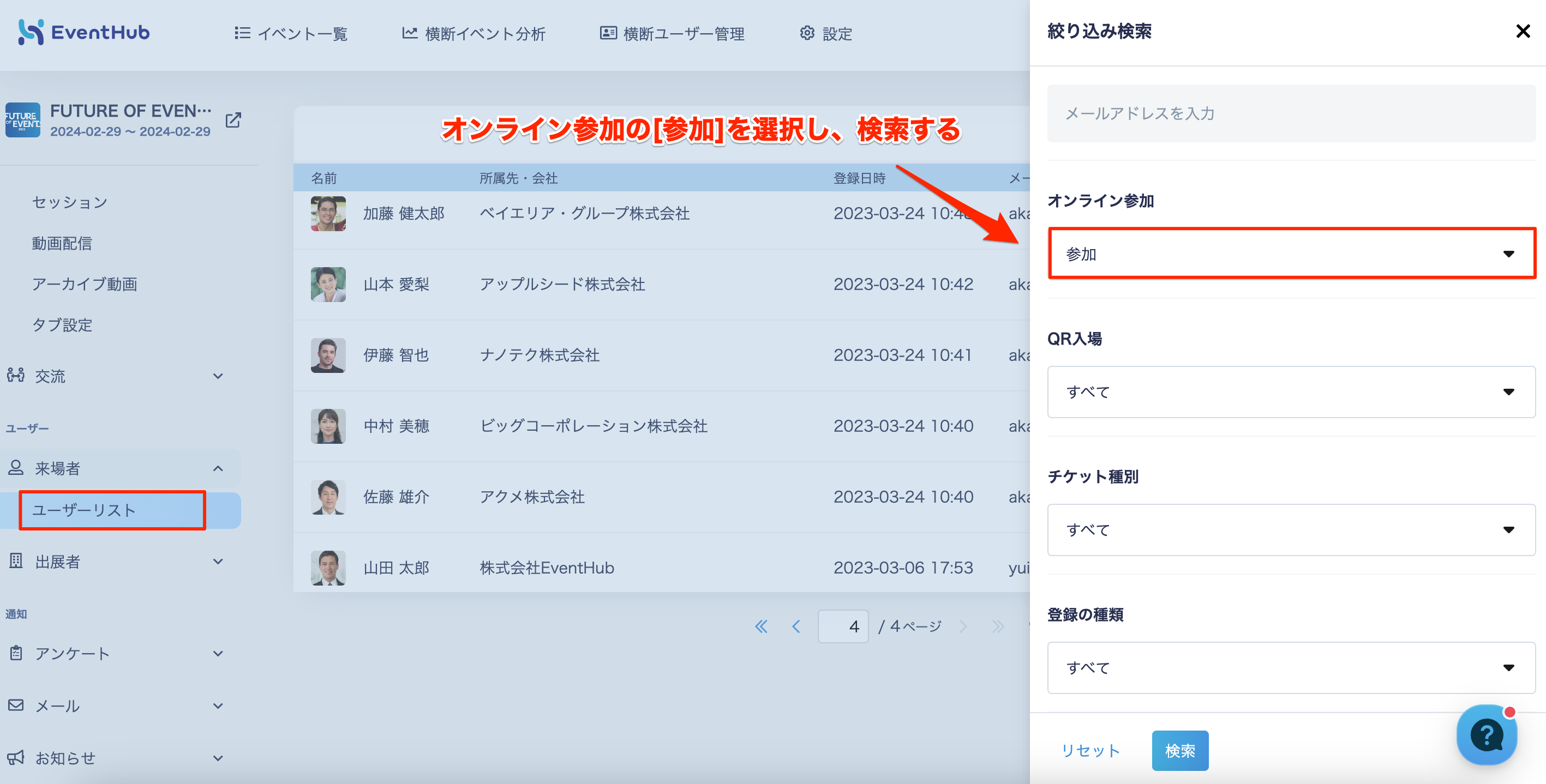Close the 絞り込み検索 panel
The height and width of the screenshot is (784, 1546).
pos(1523,31)
